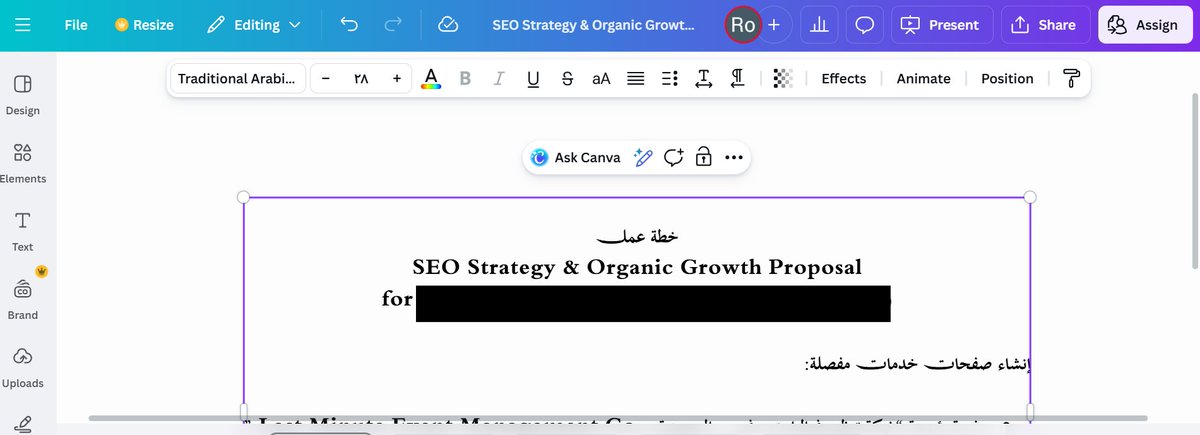Open the Elements side panel

(x=23, y=163)
